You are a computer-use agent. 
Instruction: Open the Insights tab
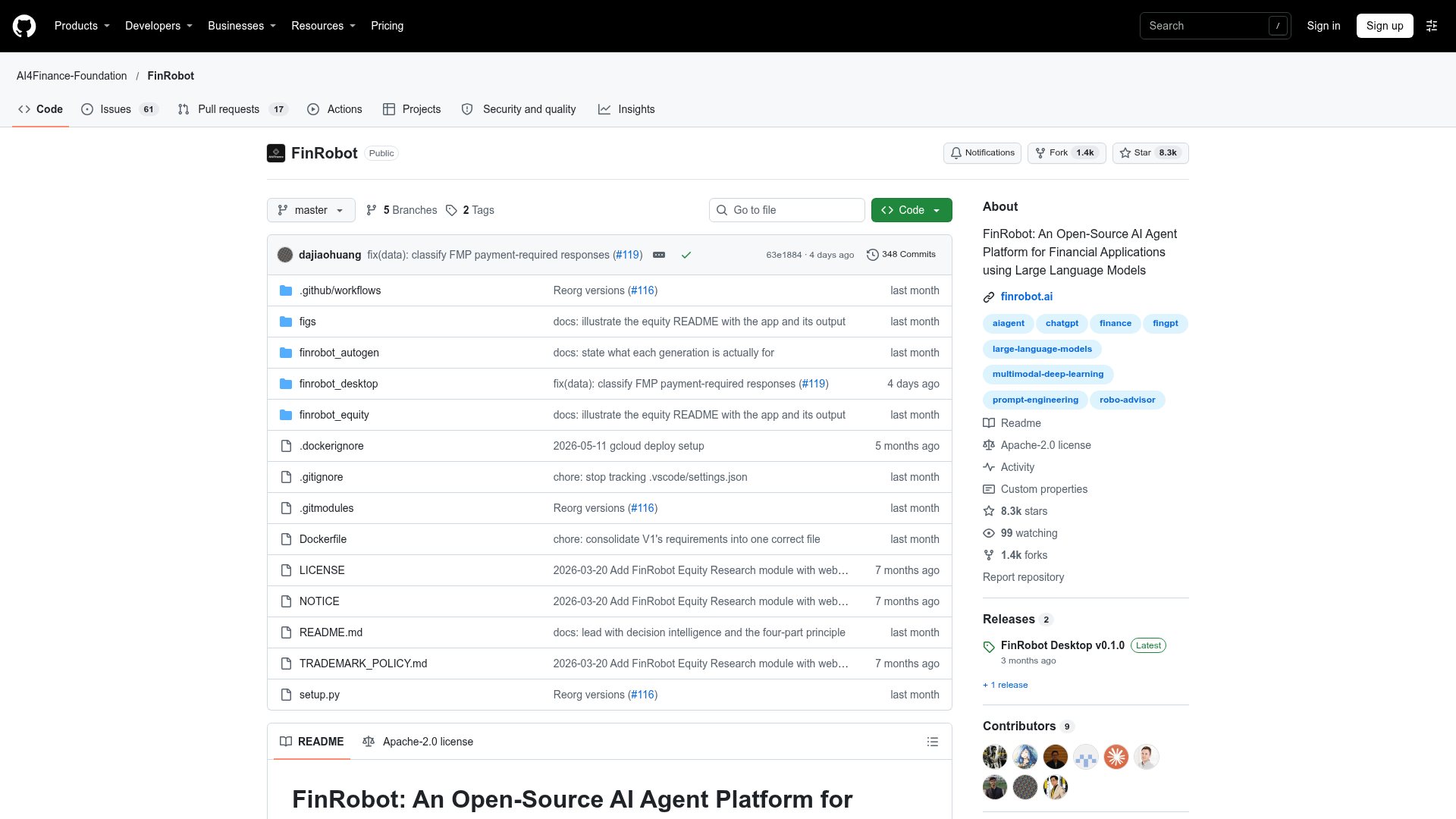[626, 109]
